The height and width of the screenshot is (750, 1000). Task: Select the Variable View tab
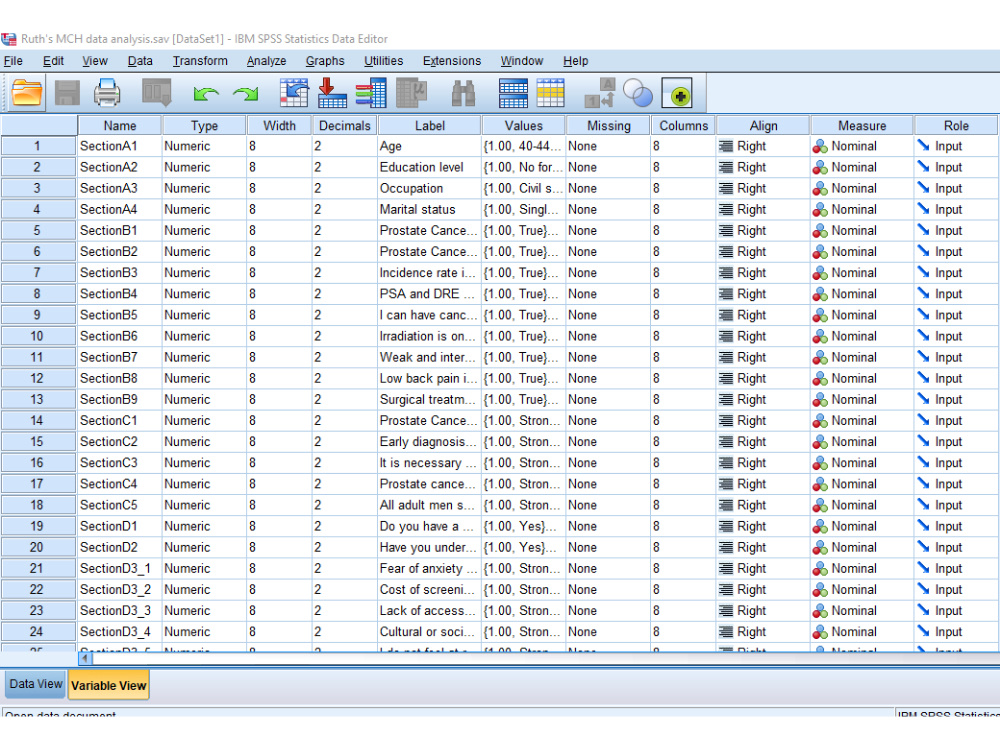(x=108, y=685)
